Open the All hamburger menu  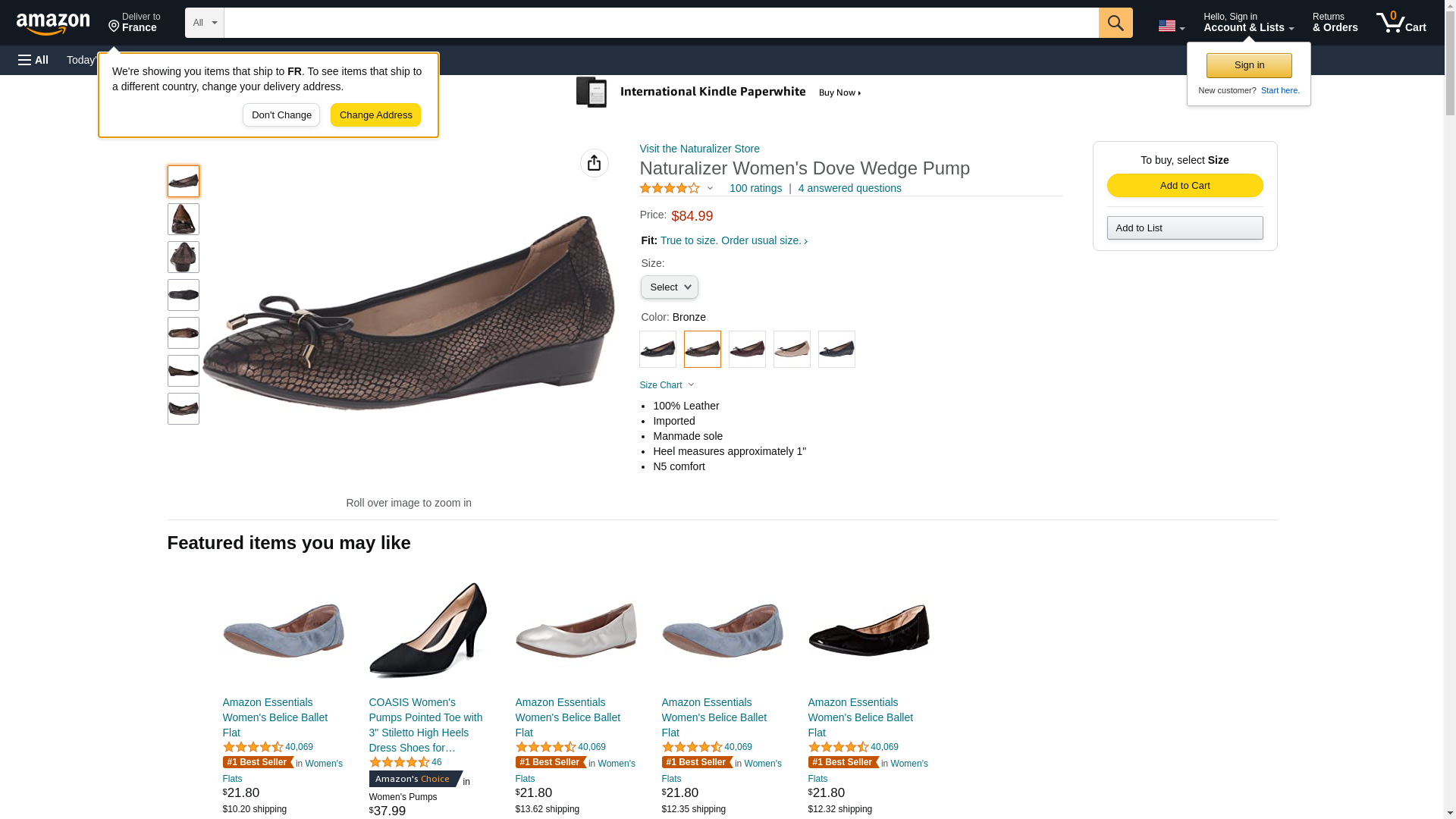tap(33, 60)
